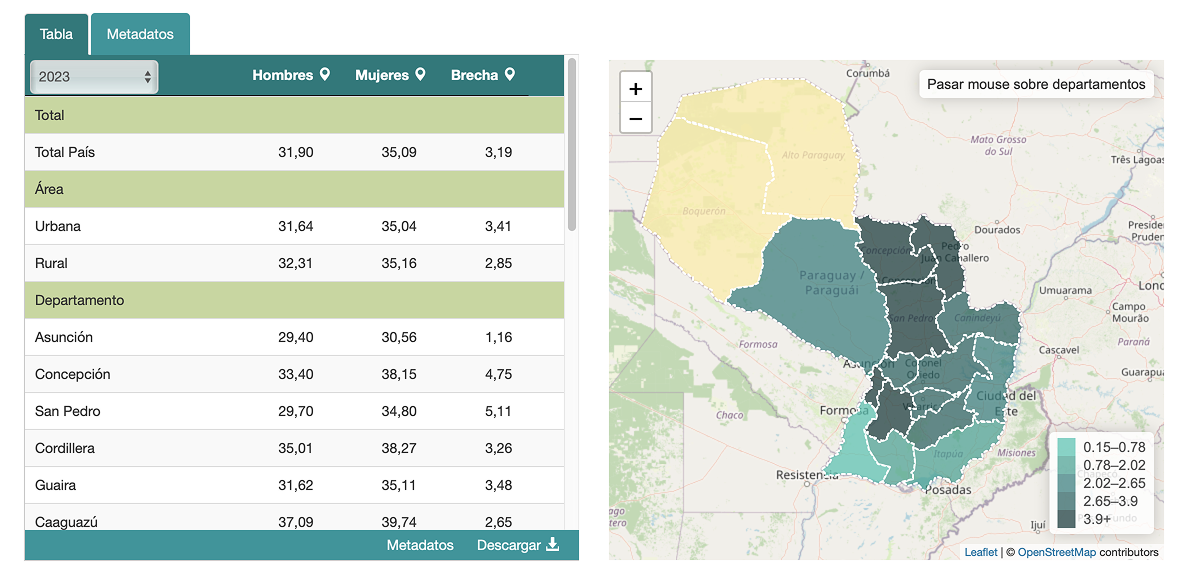Click the darkest 3.9+ legend swatch
Viewport: 1189px width, 582px height.
[x=1066, y=519]
